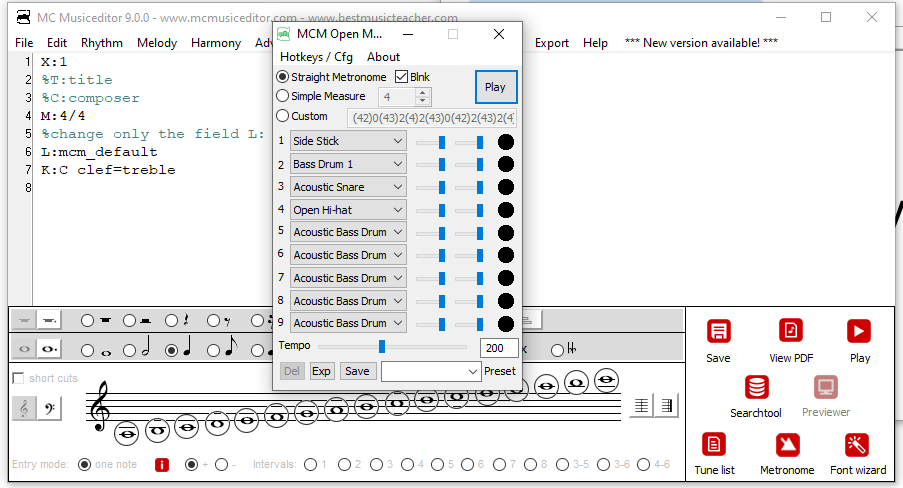Open the Previewer
Viewport: 903px width, 488px height.
[826, 387]
